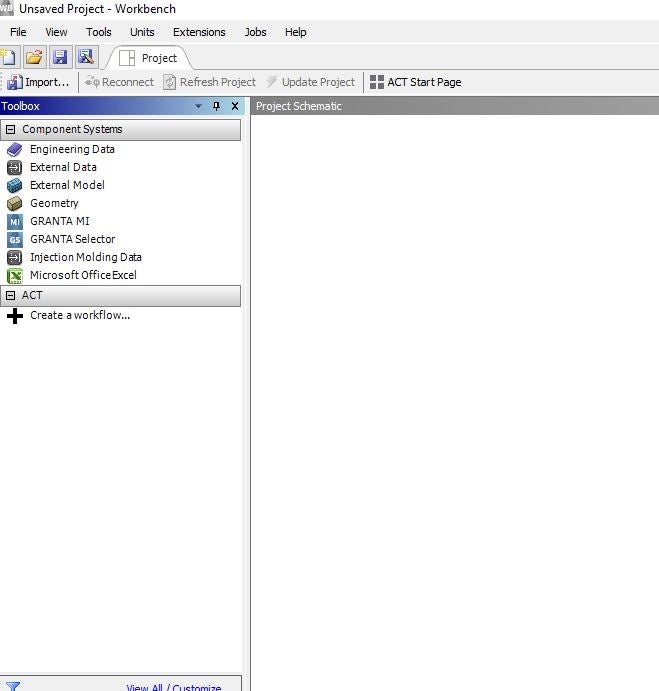Click the ACT Start Page grid icon
The height and width of the screenshot is (691, 659).
click(x=376, y=82)
